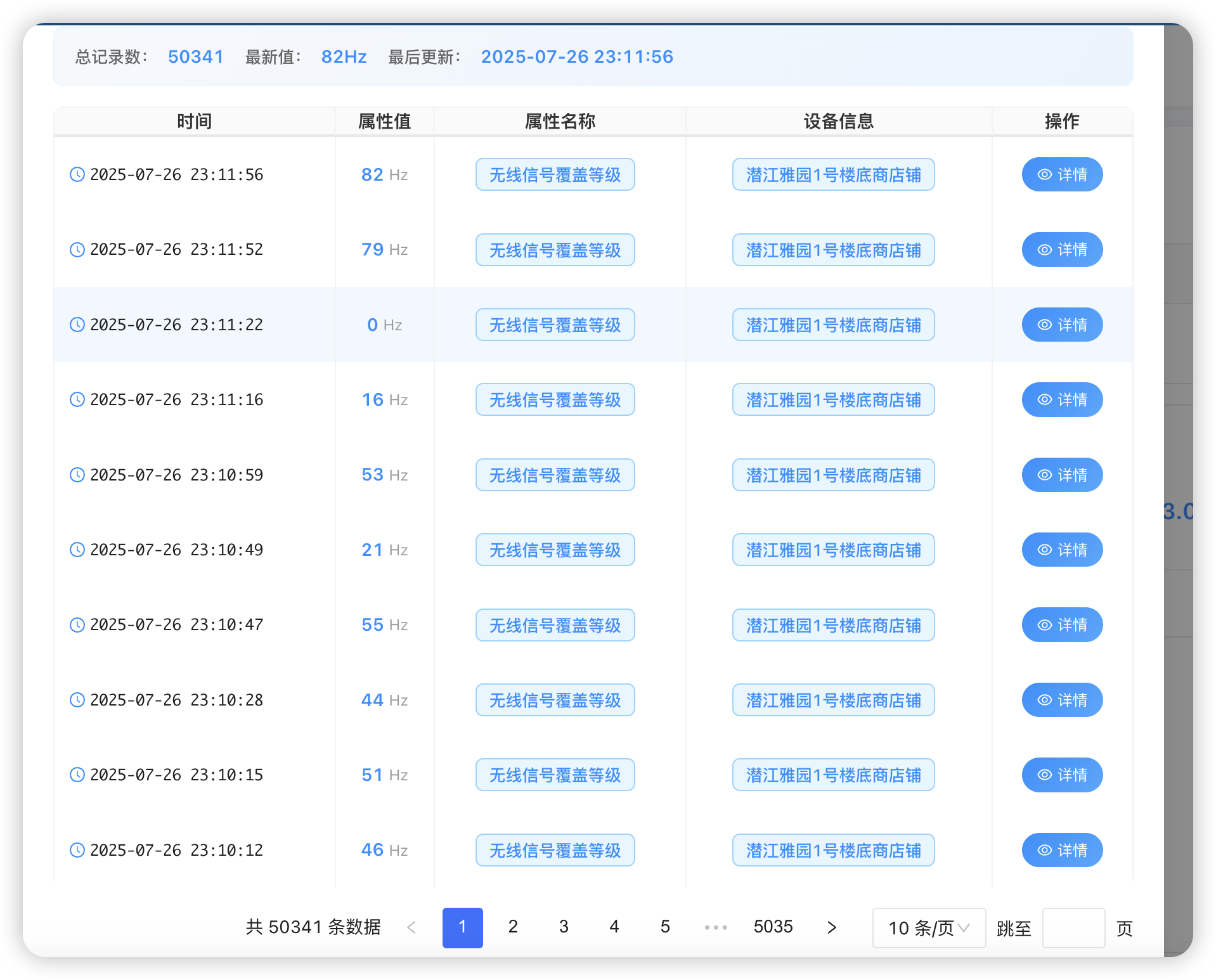Jump to the last page 5035
Screen dimensions: 1216x980
[x=773, y=927]
